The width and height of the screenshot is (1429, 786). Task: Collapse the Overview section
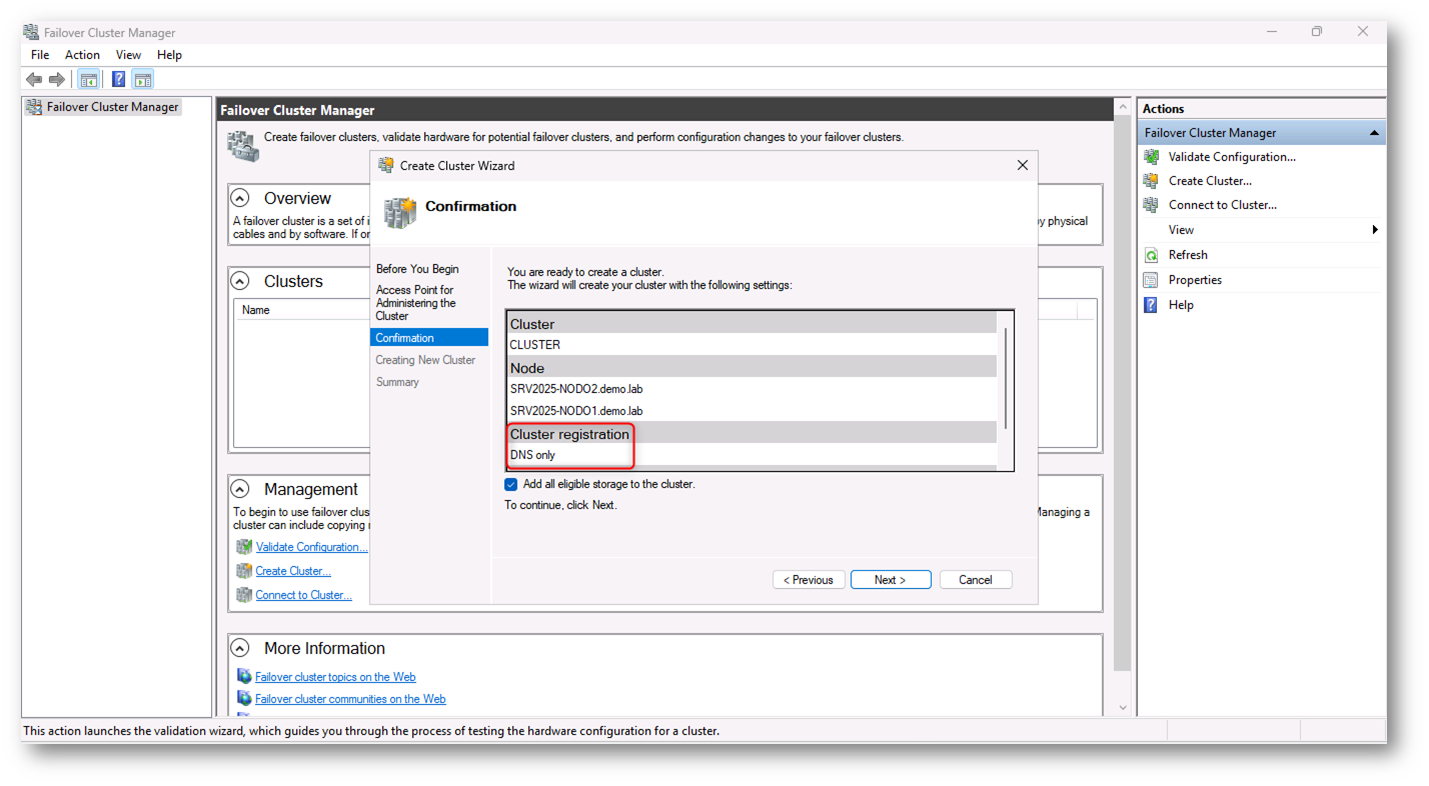tap(240, 198)
